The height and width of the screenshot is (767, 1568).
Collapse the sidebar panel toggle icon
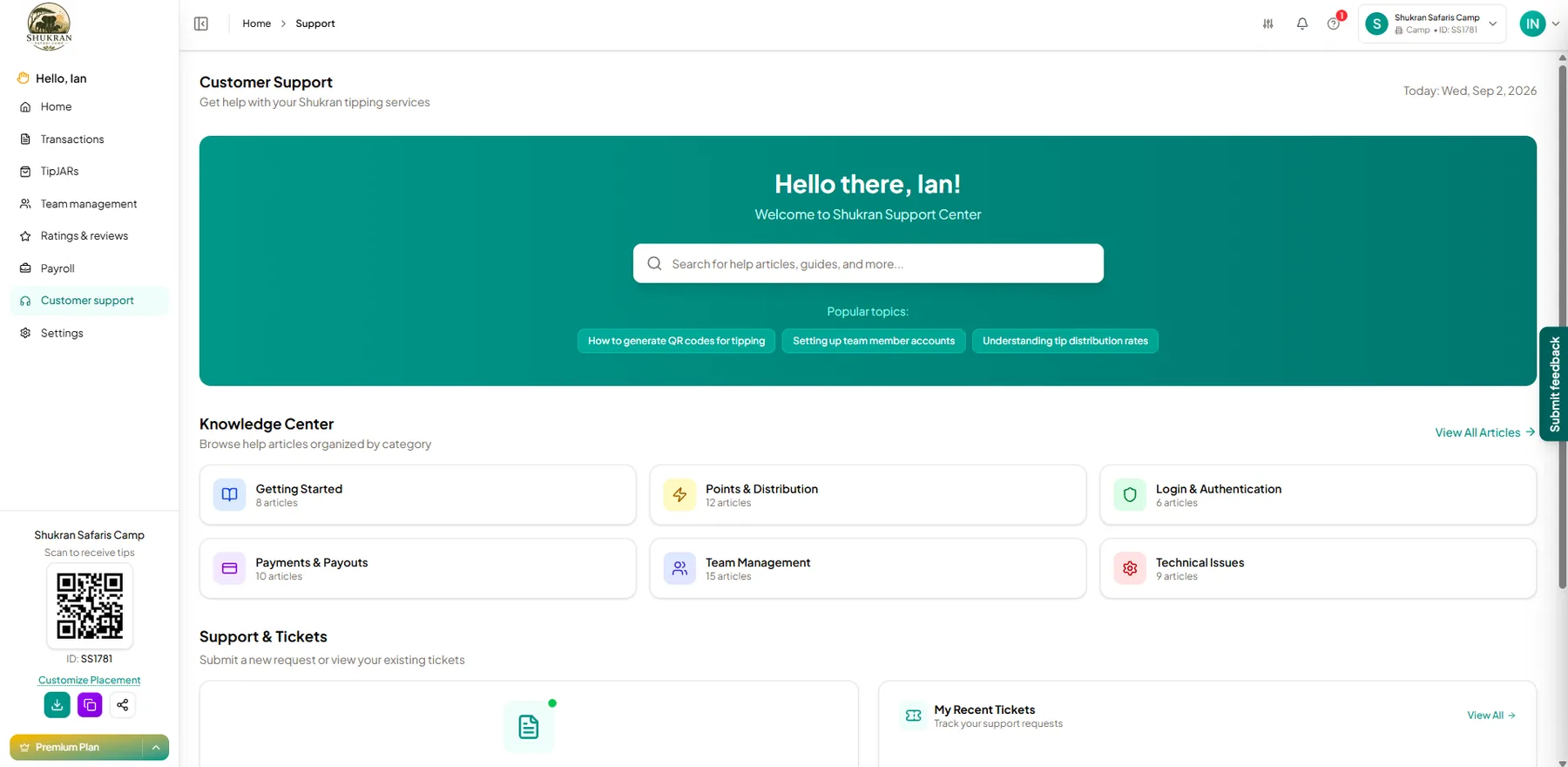[x=201, y=24]
